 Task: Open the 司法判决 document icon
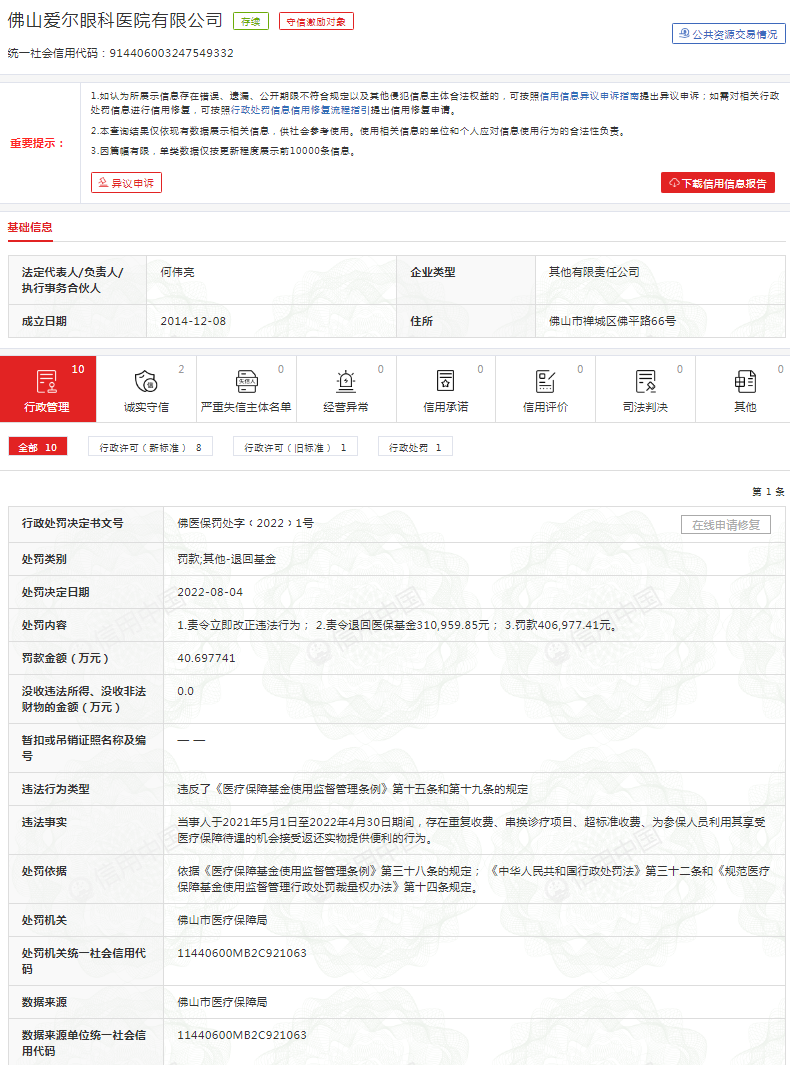coord(645,382)
